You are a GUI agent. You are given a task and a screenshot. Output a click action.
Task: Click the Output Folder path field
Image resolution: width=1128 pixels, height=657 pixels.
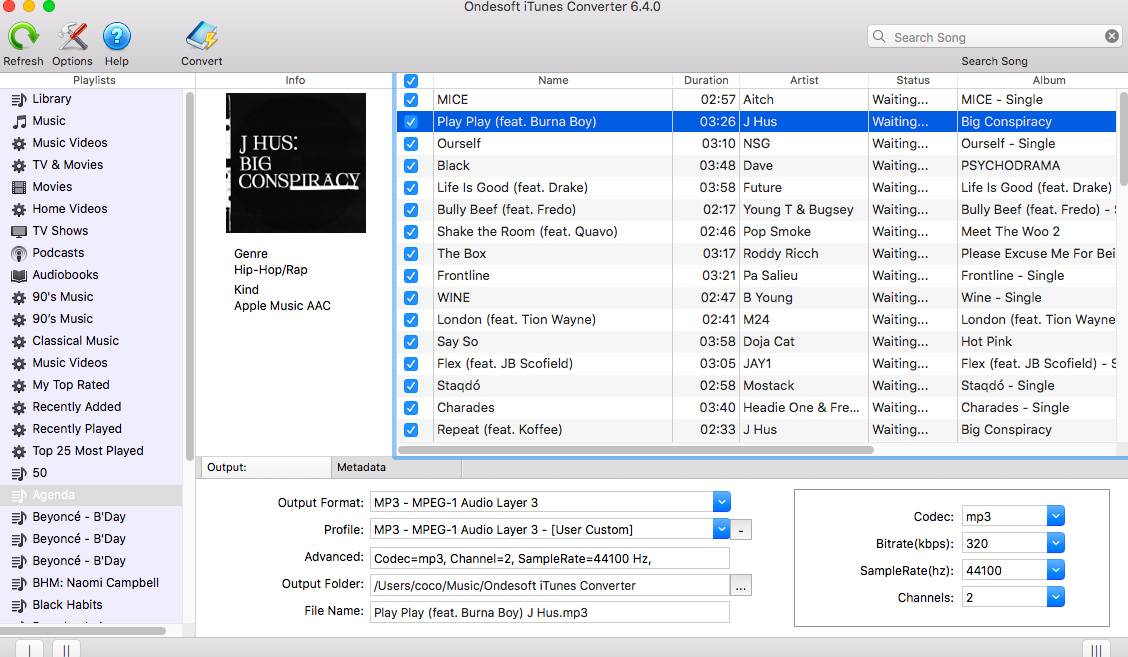pyautogui.click(x=550, y=585)
